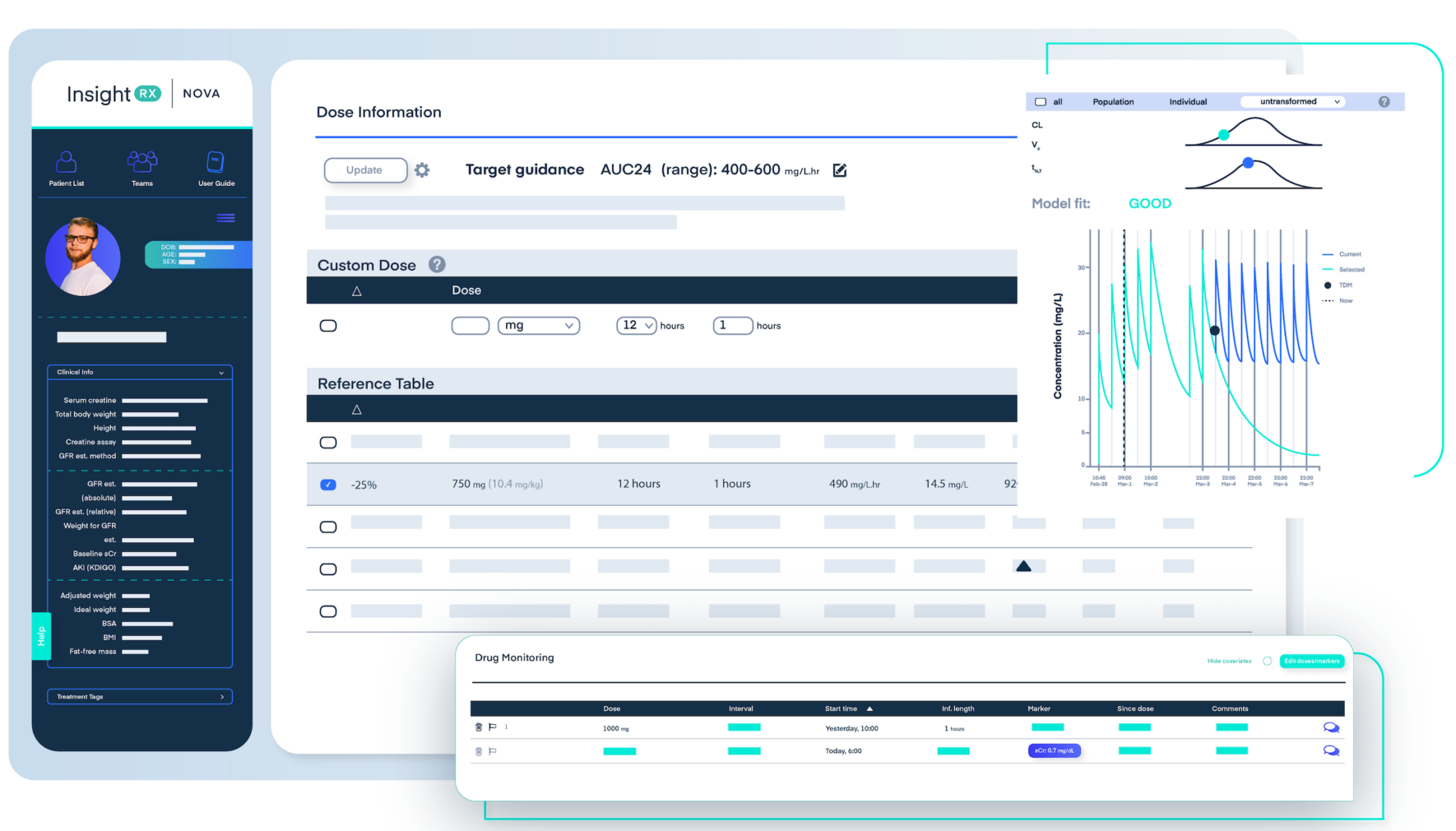This screenshot has width=1456, height=831.
Task: Click the Hide covariates link
Action: (1229, 661)
